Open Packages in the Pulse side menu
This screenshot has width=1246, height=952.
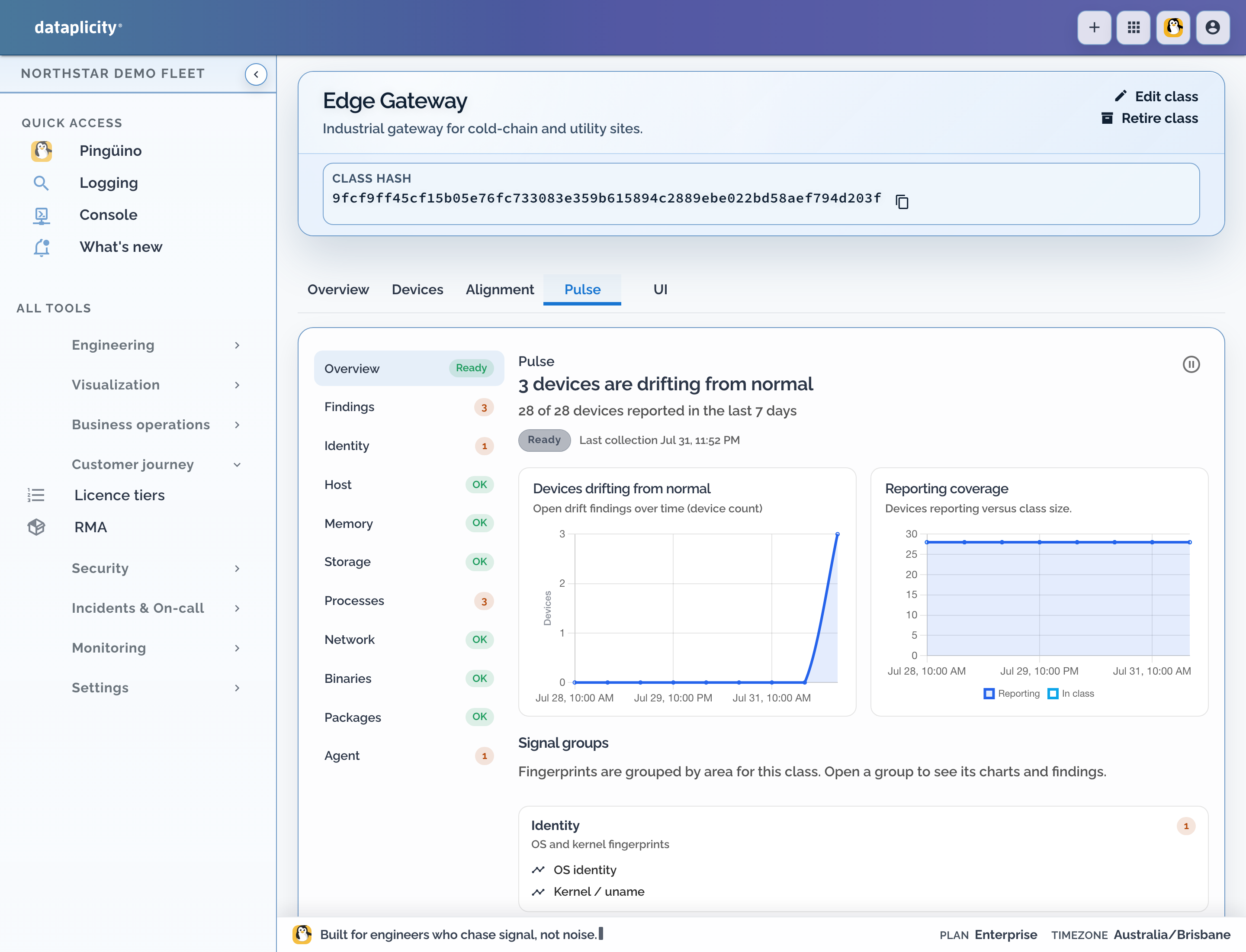tap(408, 717)
